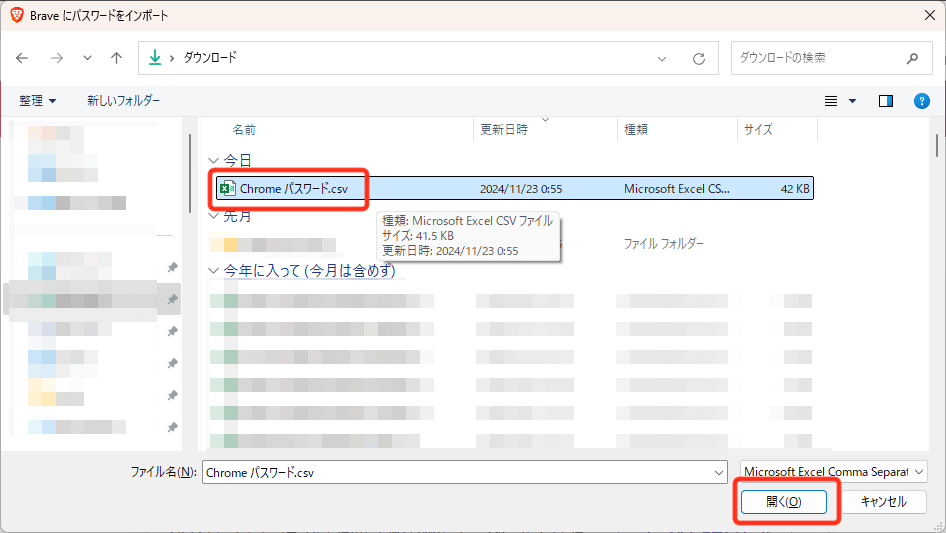Click the view layout list icon
The height and width of the screenshot is (533, 946).
[831, 101]
